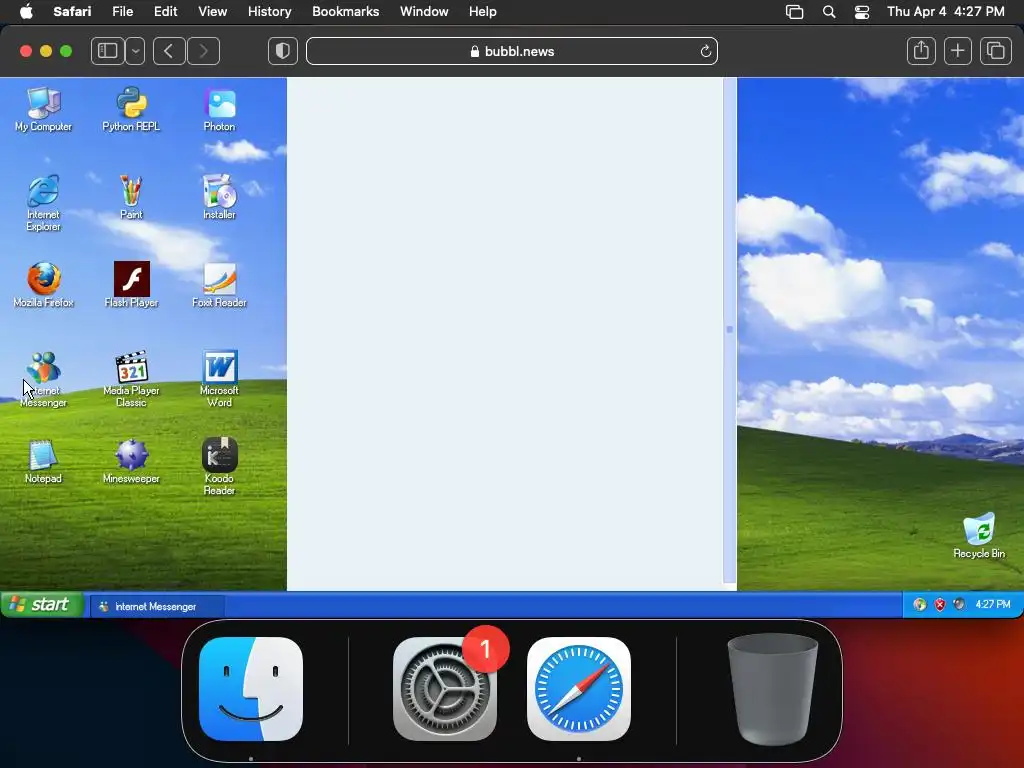Image resolution: width=1024 pixels, height=768 pixels.
Task: Launch Mozilla Firefox from the desktop
Action: click(x=43, y=285)
